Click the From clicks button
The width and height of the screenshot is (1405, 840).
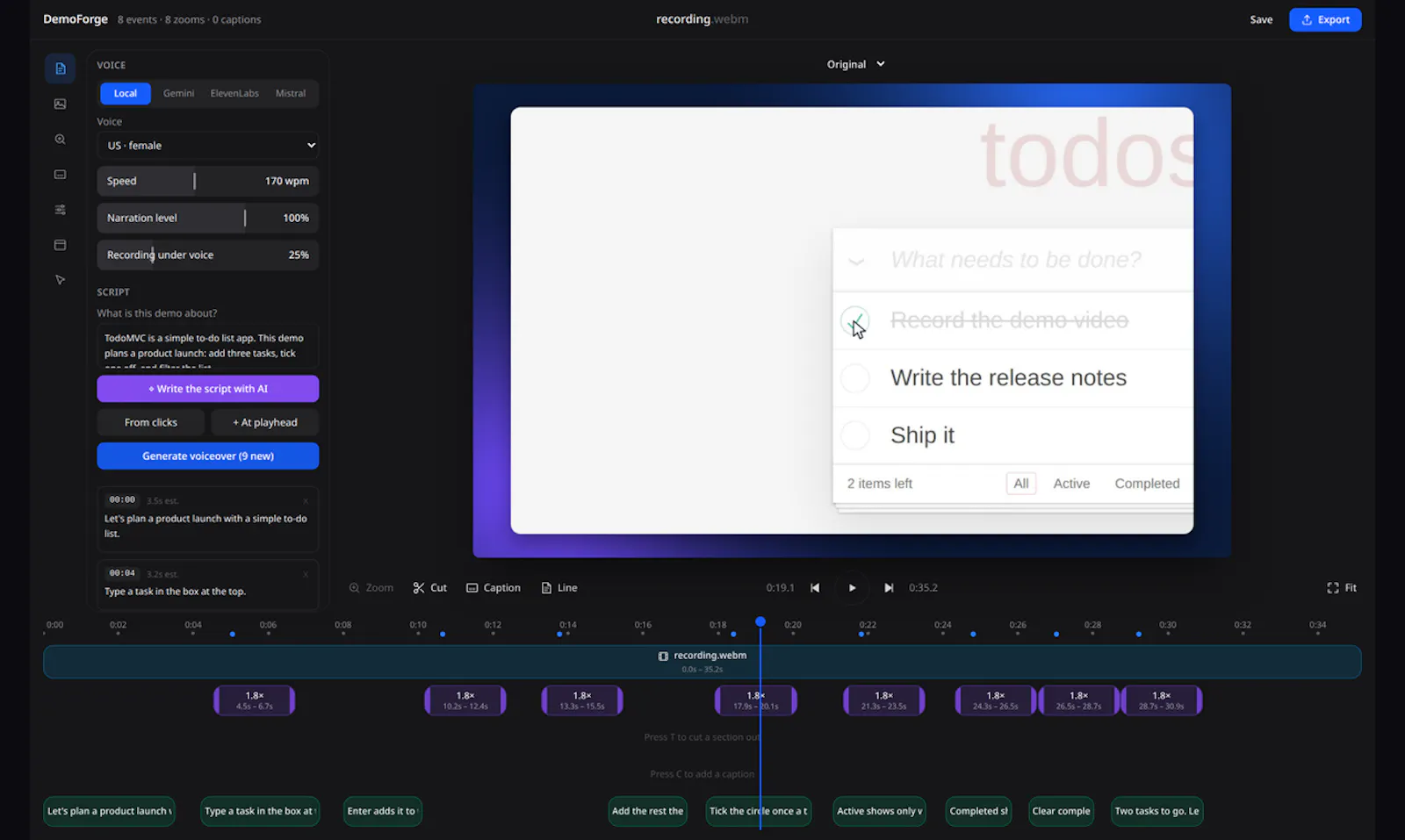151,422
